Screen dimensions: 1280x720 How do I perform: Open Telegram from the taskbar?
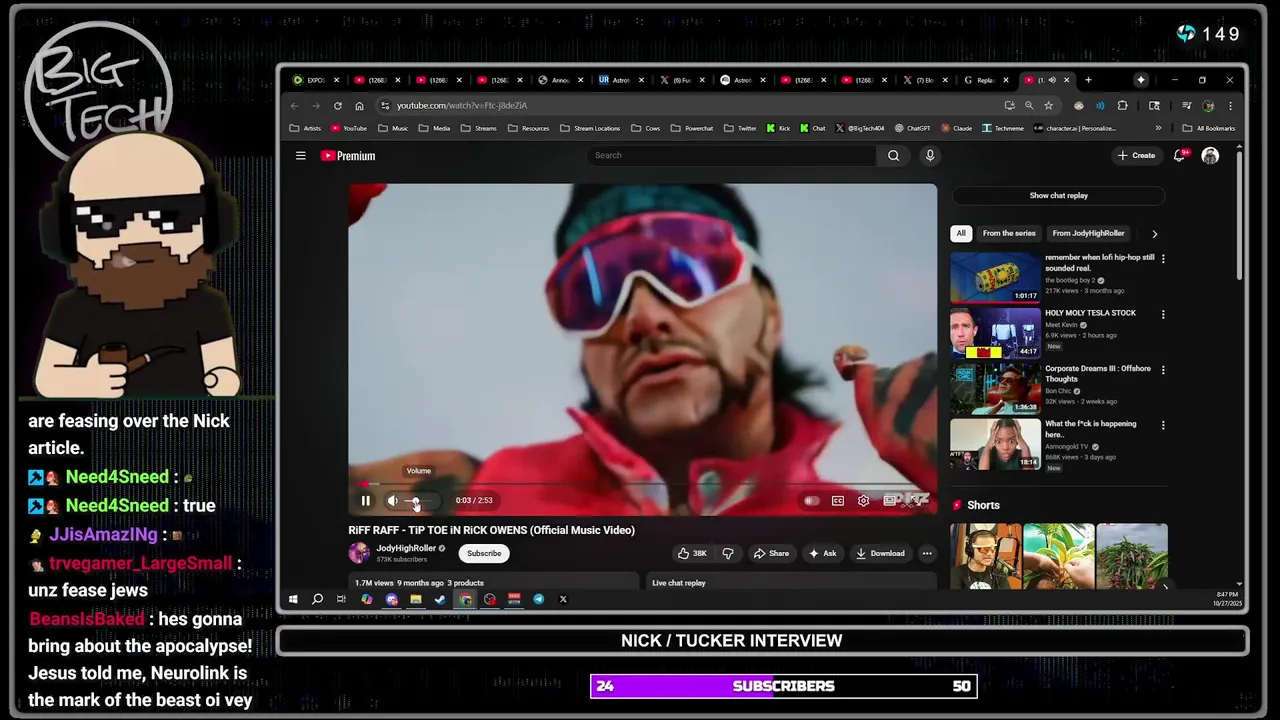(x=538, y=599)
